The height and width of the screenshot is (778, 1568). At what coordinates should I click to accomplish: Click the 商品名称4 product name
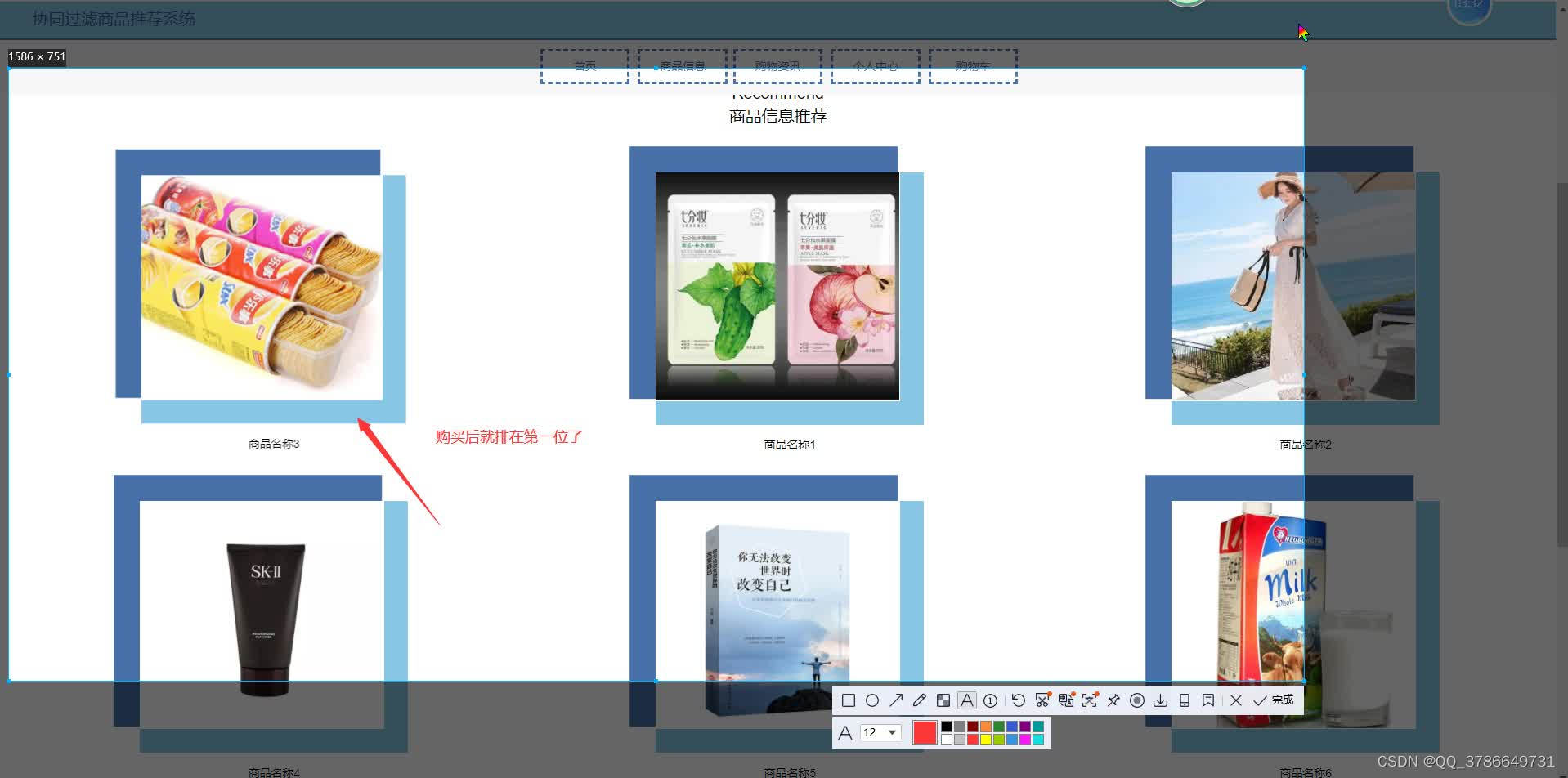(274, 772)
